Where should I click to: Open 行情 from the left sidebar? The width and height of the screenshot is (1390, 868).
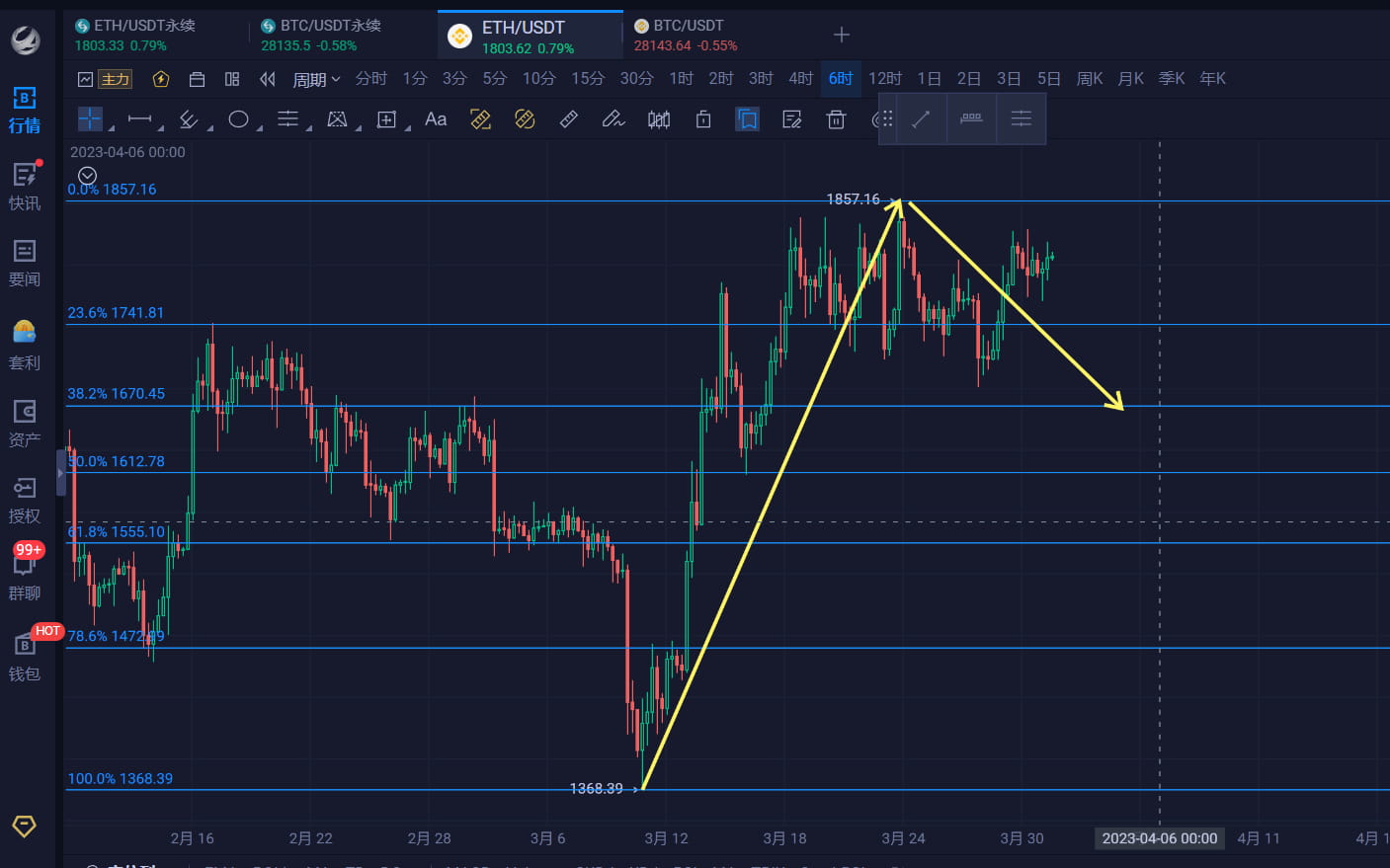click(x=26, y=104)
